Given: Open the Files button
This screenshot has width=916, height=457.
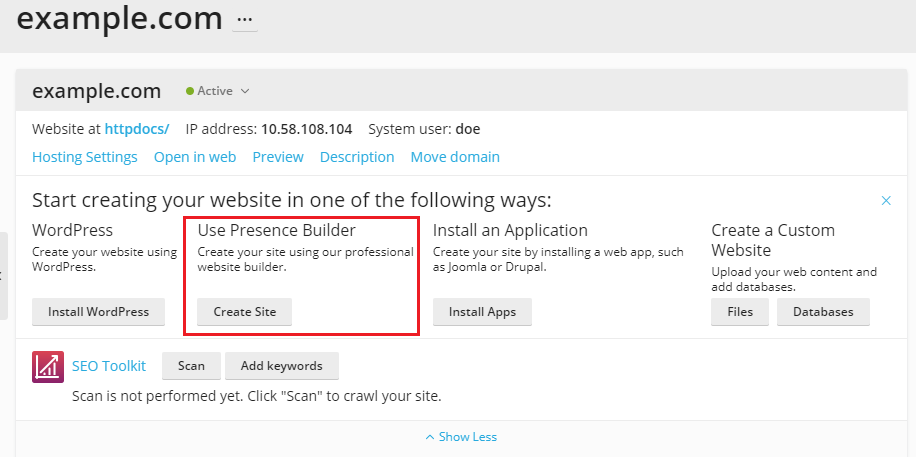Looking at the screenshot, I should [x=740, y=312].
